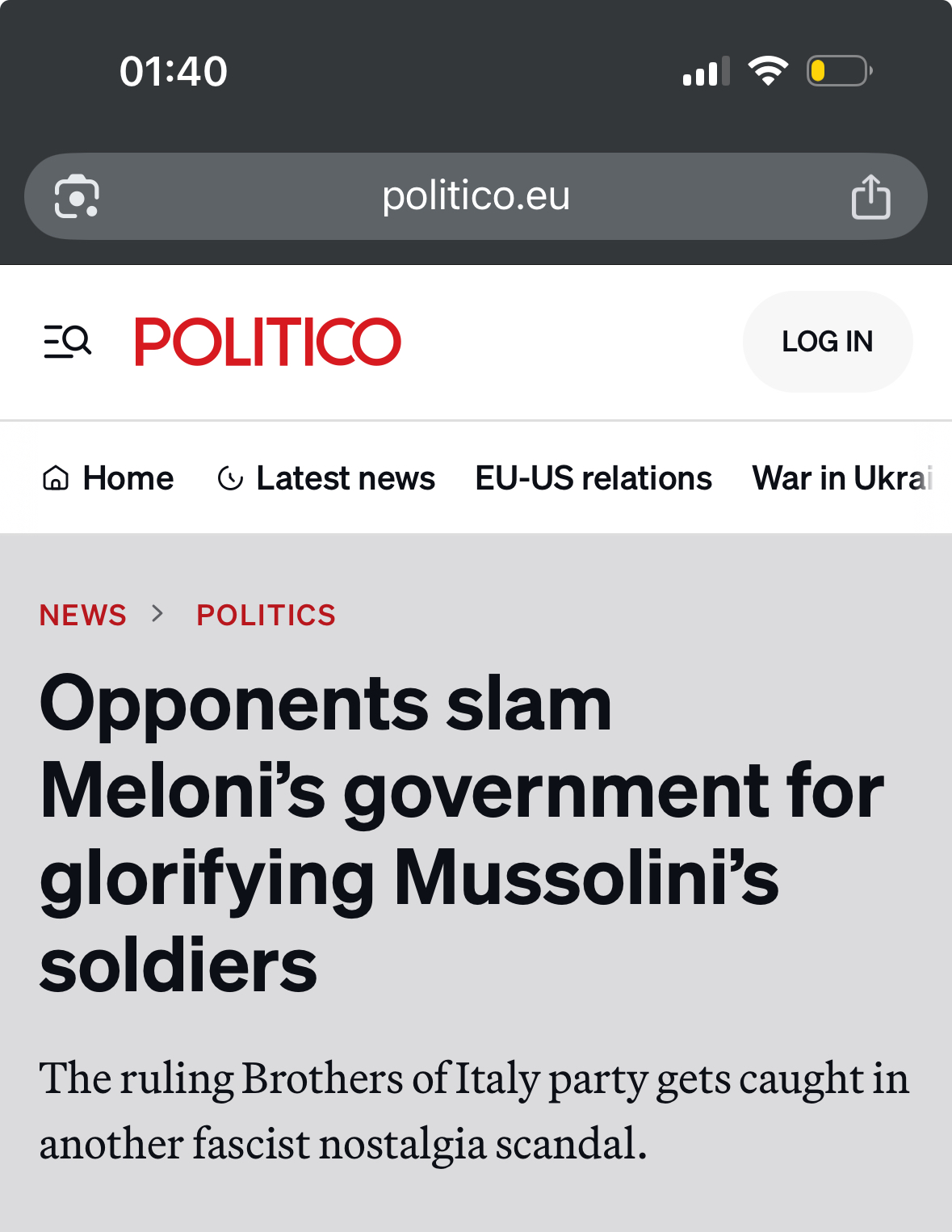Tap the share icon in address bar
The height and width of the screenshot is (1232, 952).
pos(870,196)
